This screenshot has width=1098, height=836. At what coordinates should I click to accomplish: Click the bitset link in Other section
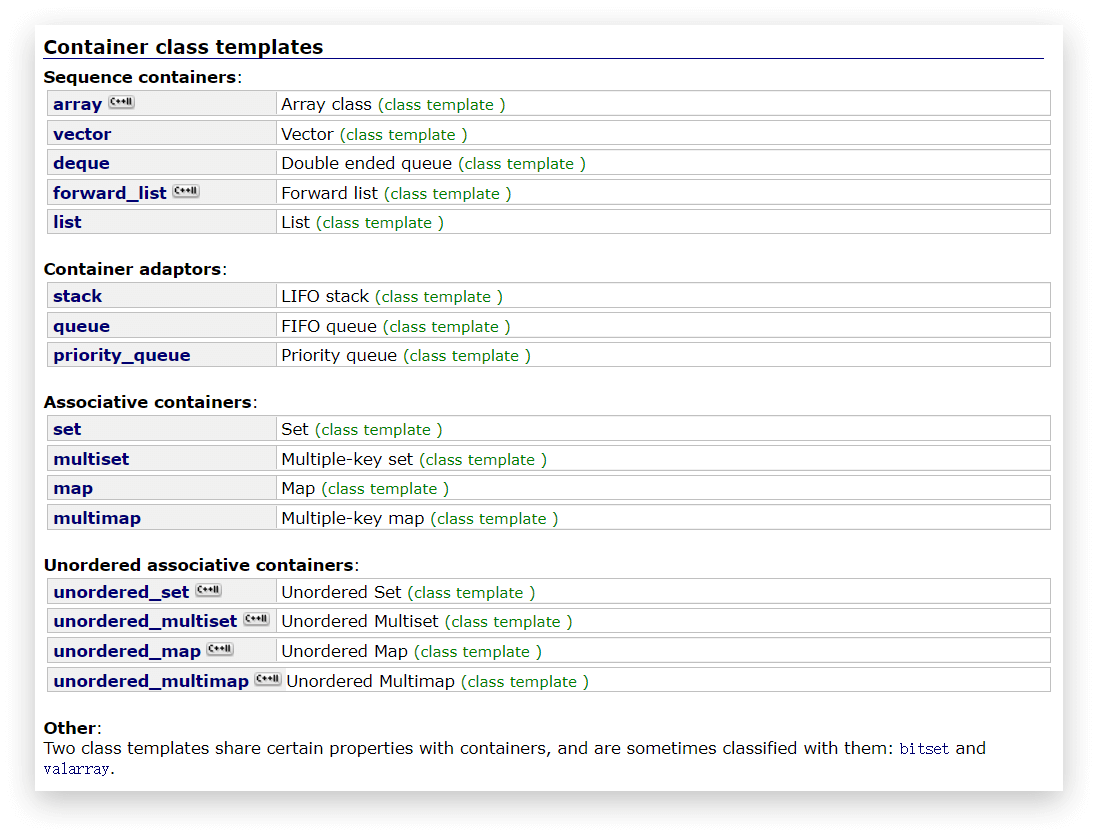pos(924,748)
